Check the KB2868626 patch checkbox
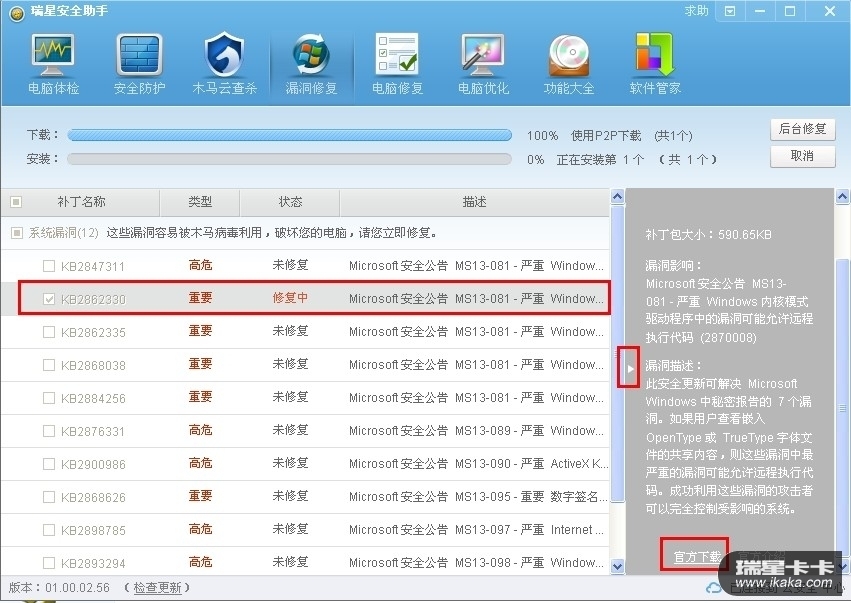Viewport: 851px width, 603px height. [x=49, y=497]
